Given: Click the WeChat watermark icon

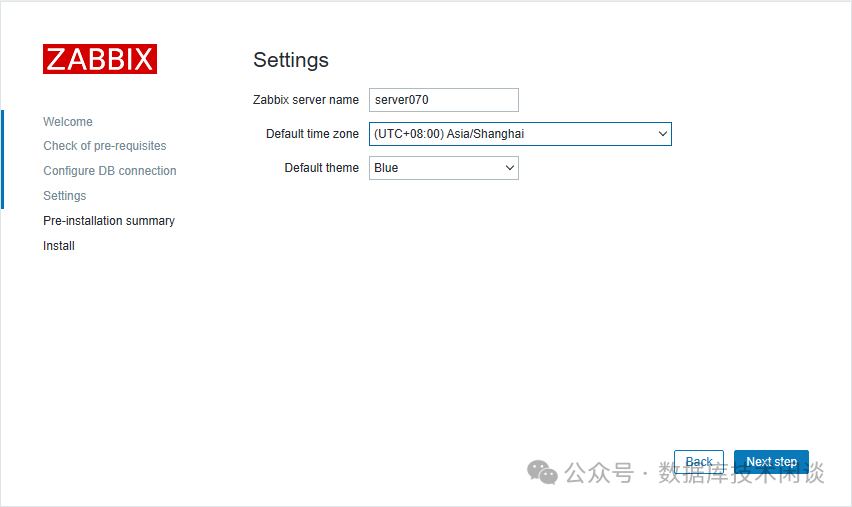Looking at the screenshot, I should click(x=543, y=472).
